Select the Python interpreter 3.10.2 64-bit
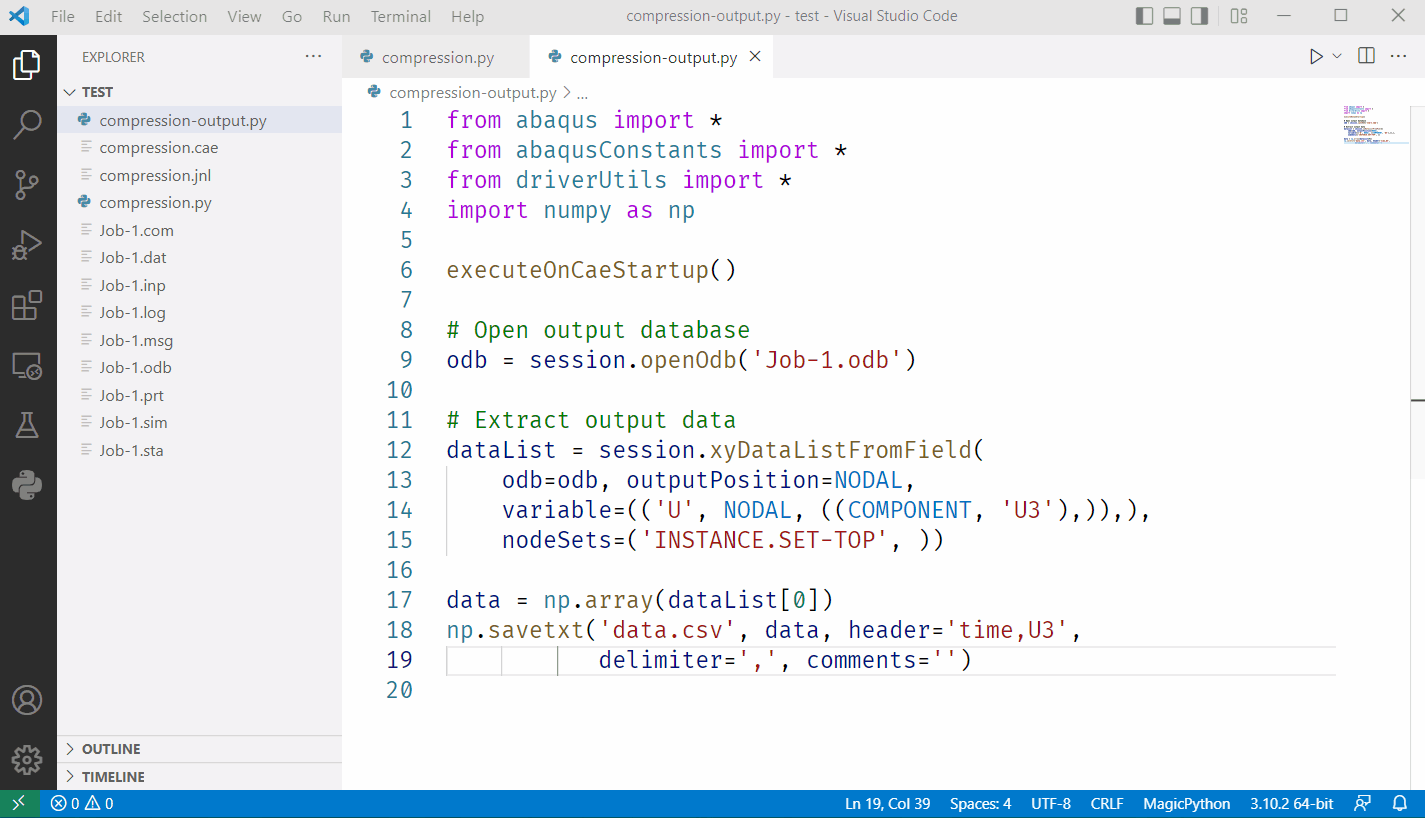1425x818 pixels. [x=1291, y=804]
